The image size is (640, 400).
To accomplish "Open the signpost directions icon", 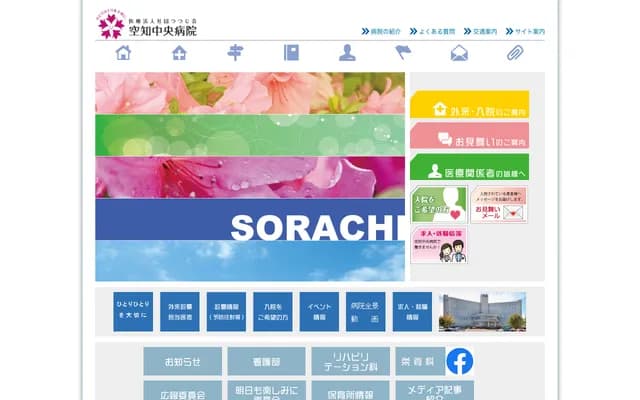I will (x=235, y=53).
